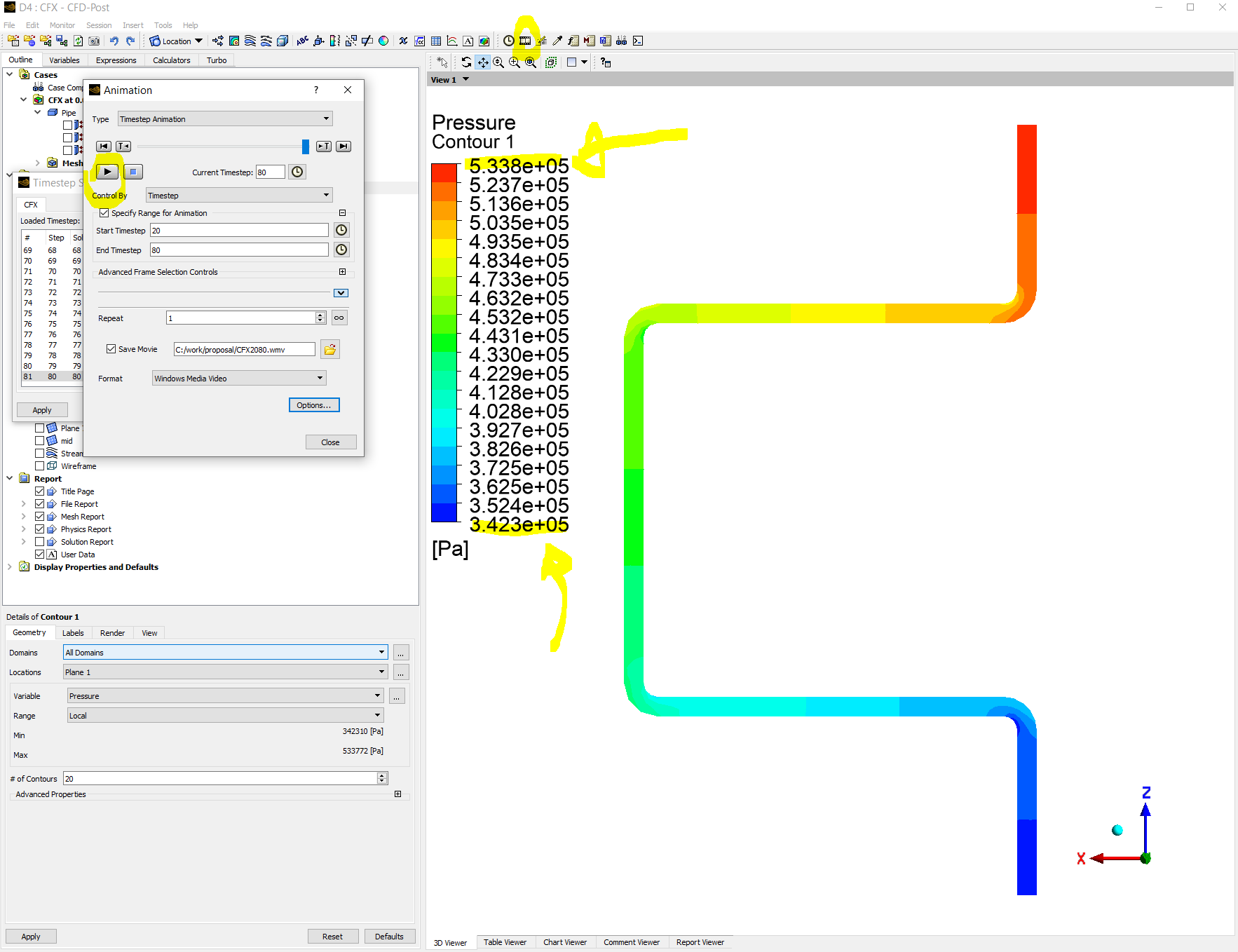1238x952 pixels.
Task: Click the clock icon beside Start Timestep
Action: (x=341, y=230)
